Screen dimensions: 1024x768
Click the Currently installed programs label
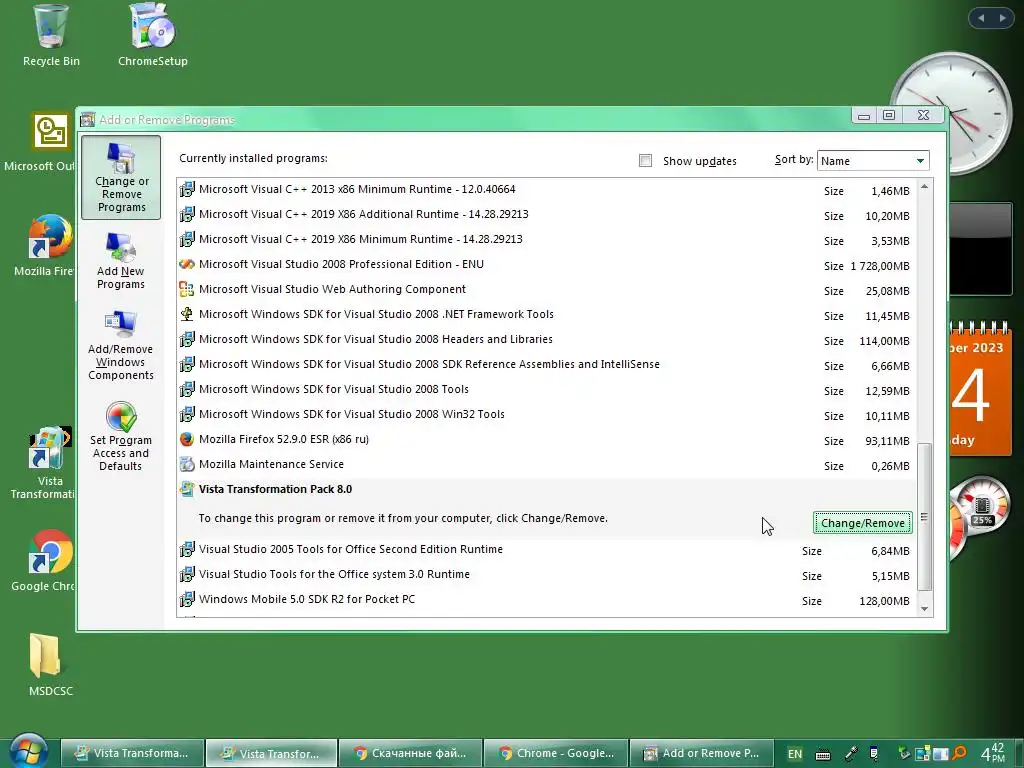point(253,159)
